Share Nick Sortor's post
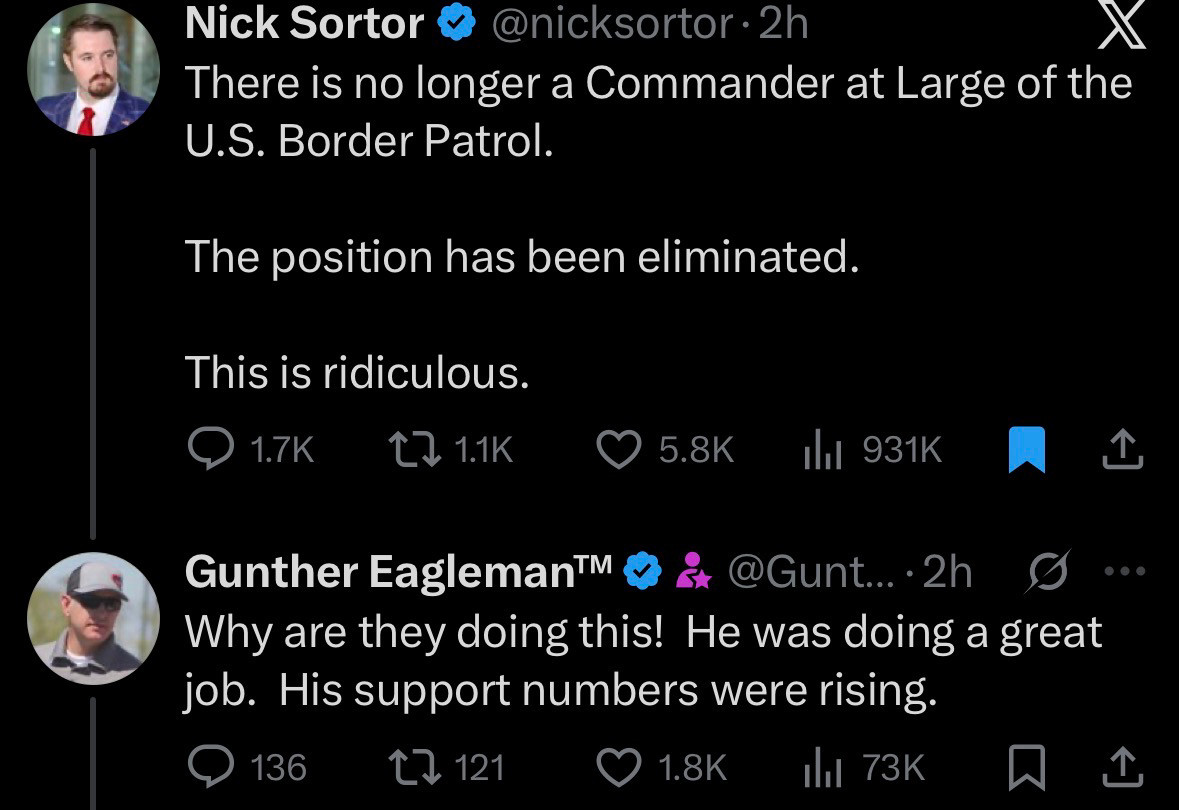 click(x=1121, y=450)
